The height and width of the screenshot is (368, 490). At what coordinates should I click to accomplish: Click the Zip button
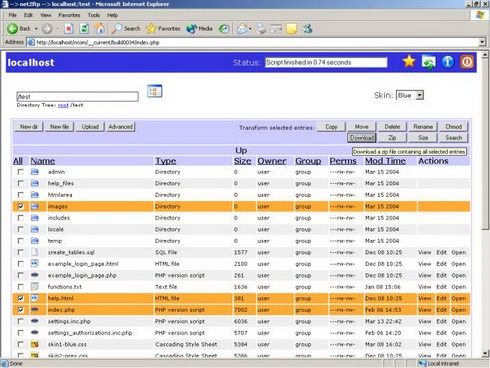392,138
